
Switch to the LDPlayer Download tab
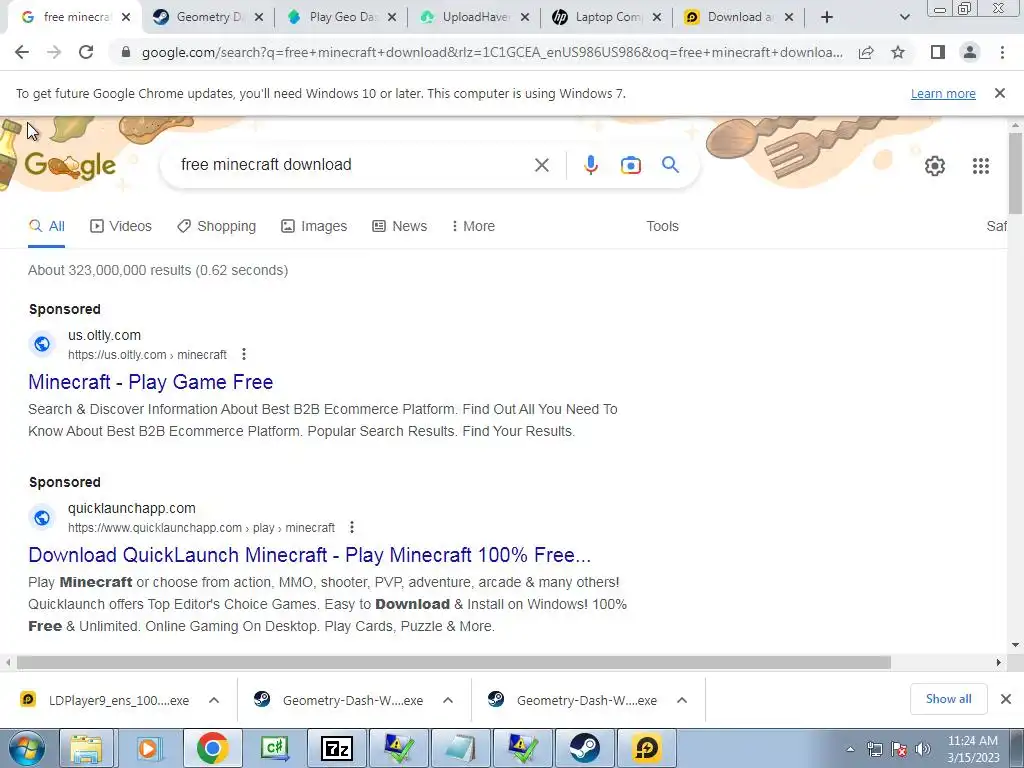point(733,18)
